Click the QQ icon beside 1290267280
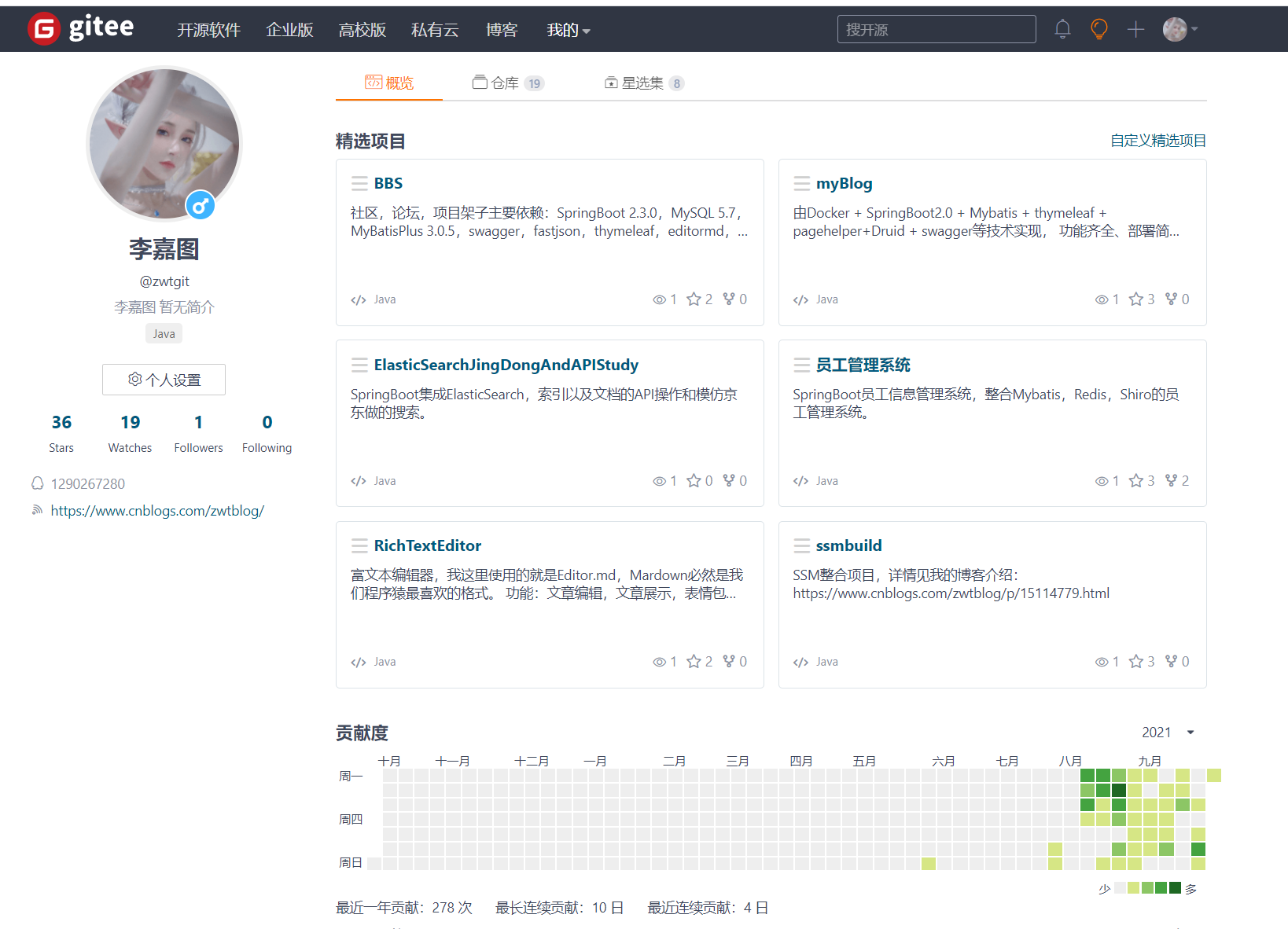Image resolution: width=1288 pixels, height=929 pixels. [37, 483]
